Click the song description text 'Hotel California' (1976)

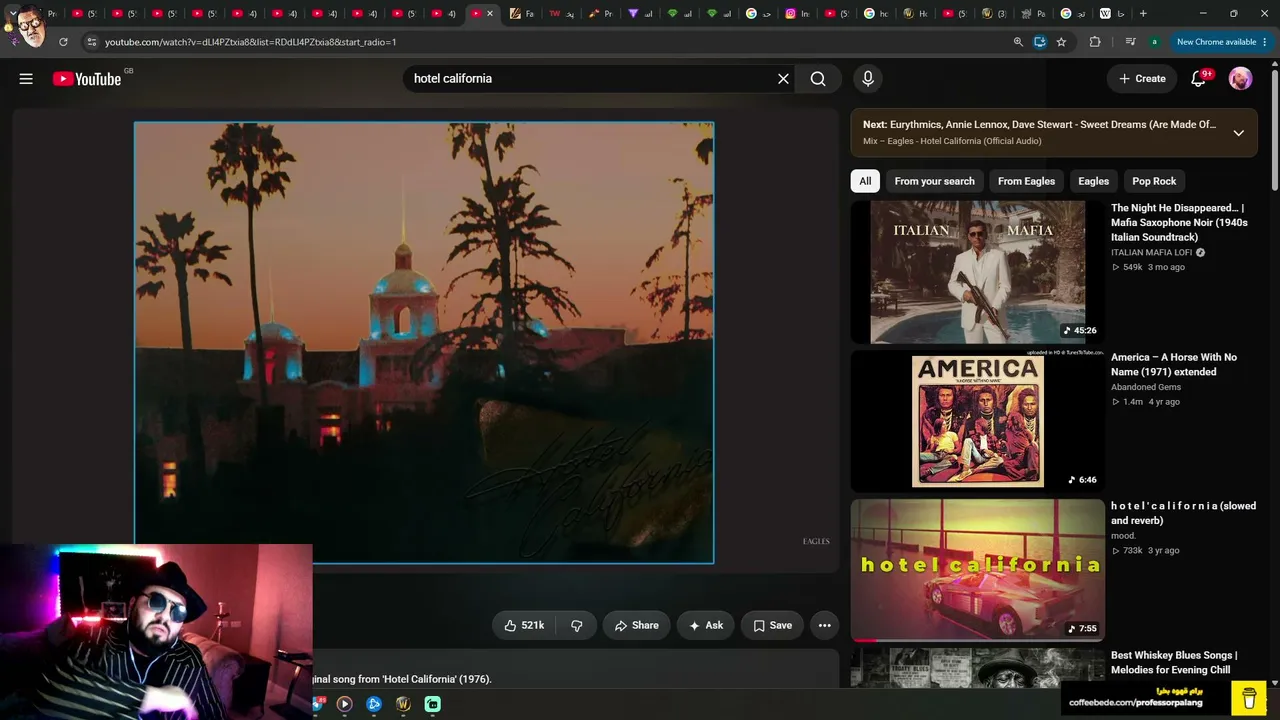click(x=438, y=679)
